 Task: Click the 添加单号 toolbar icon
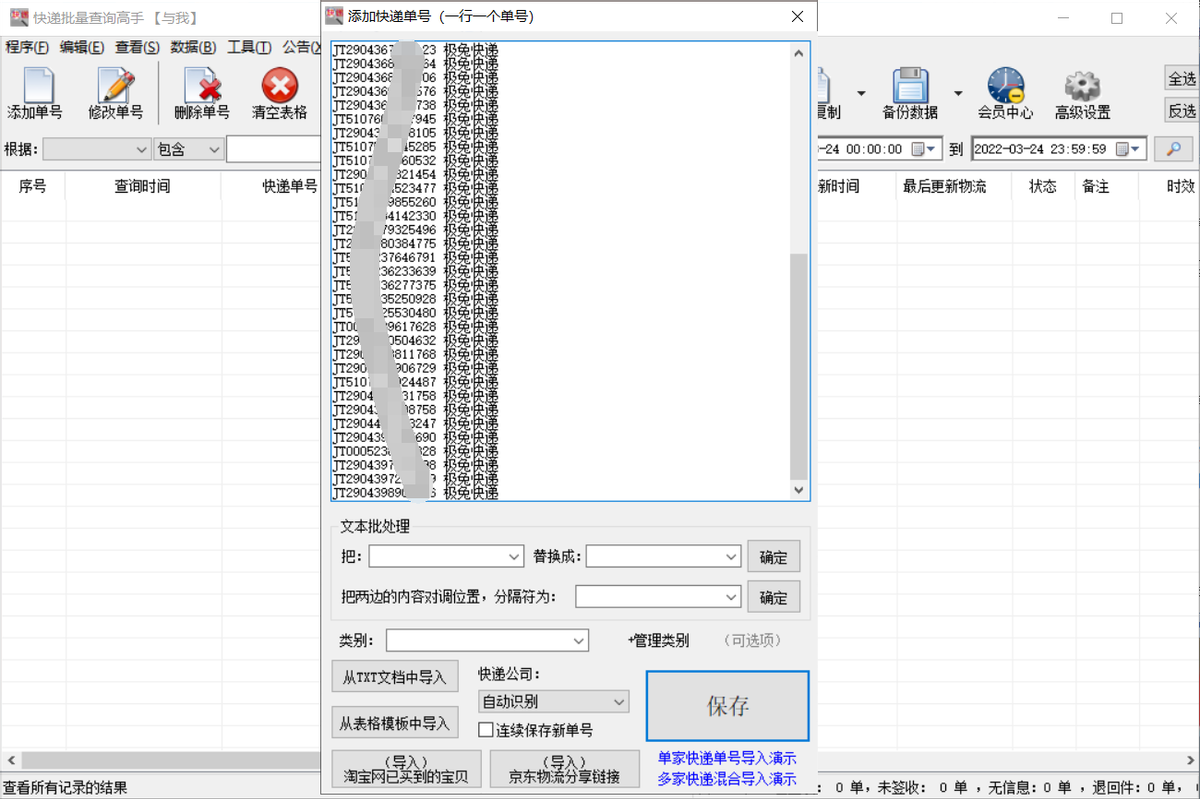point(37,86)
